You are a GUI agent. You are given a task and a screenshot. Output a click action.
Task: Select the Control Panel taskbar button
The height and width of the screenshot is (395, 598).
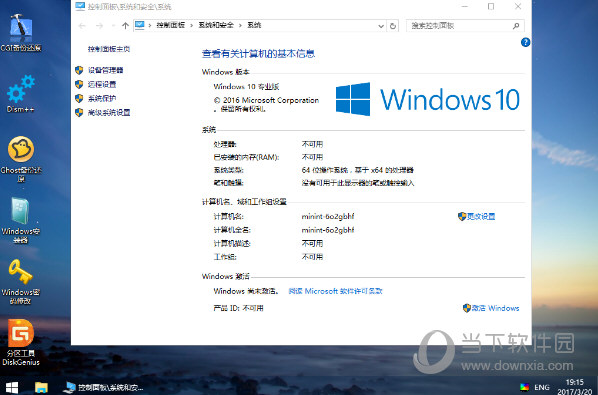coord(104,387)
